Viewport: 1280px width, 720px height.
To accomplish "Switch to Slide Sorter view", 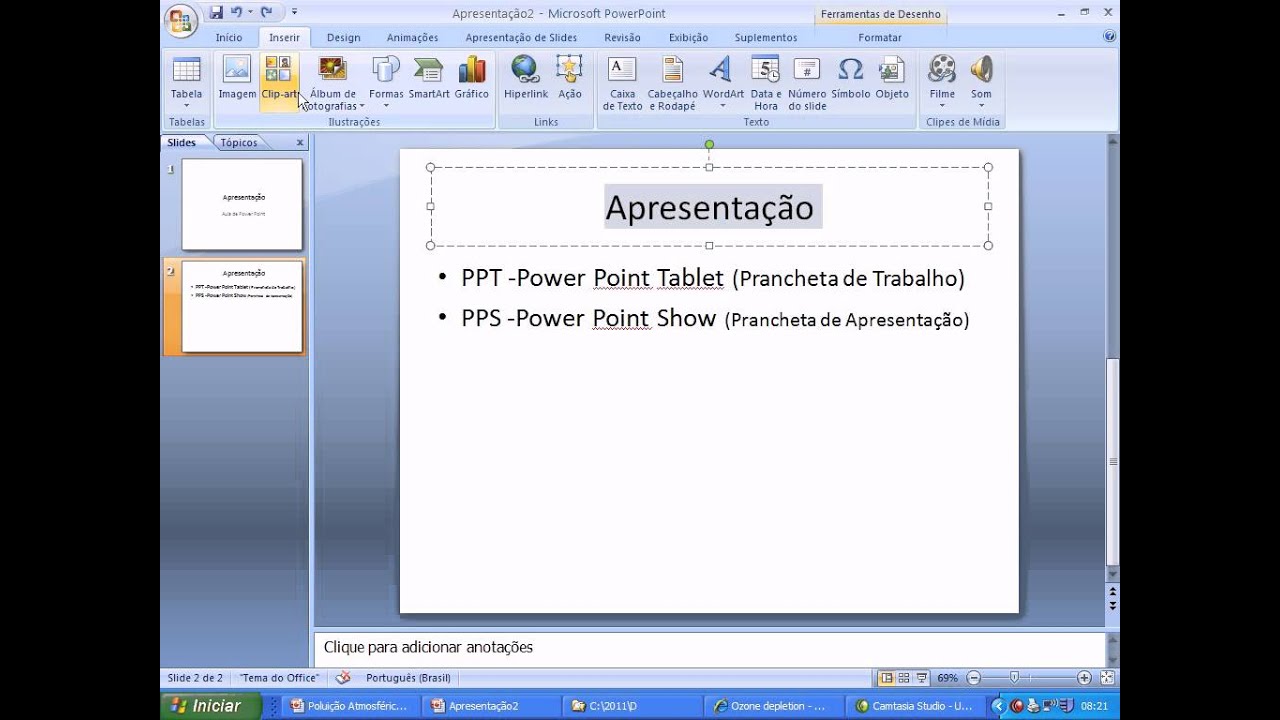I will pos(904,678).
